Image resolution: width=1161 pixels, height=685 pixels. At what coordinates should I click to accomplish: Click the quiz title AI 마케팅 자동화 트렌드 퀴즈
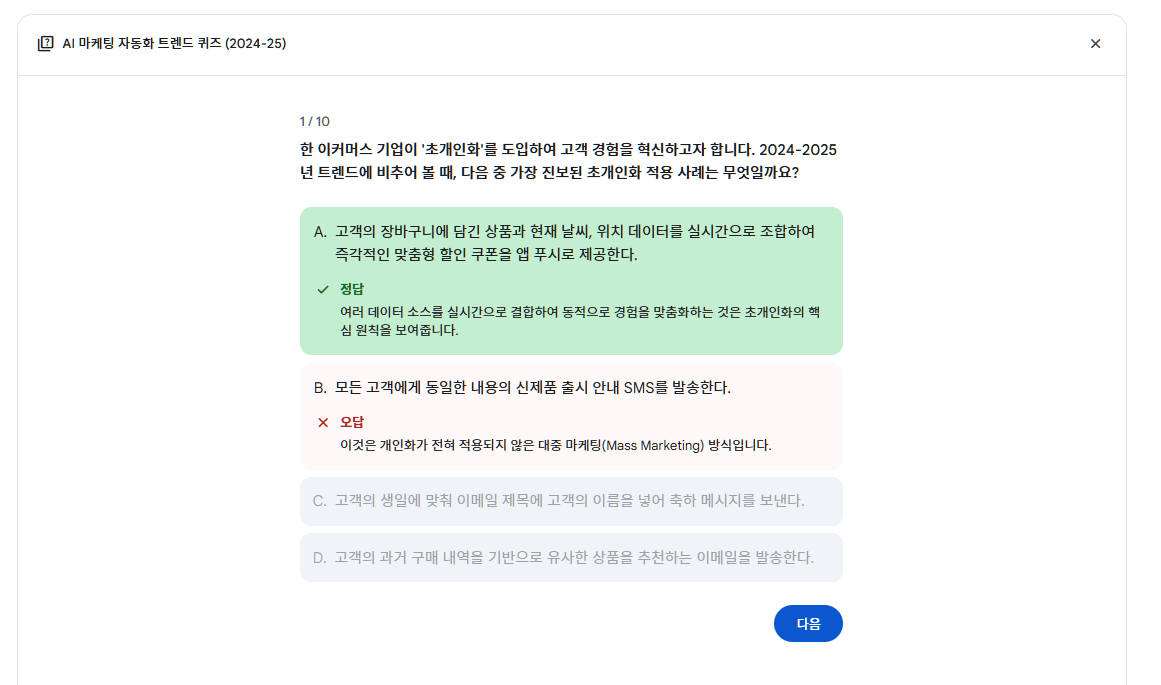(174, 44)
